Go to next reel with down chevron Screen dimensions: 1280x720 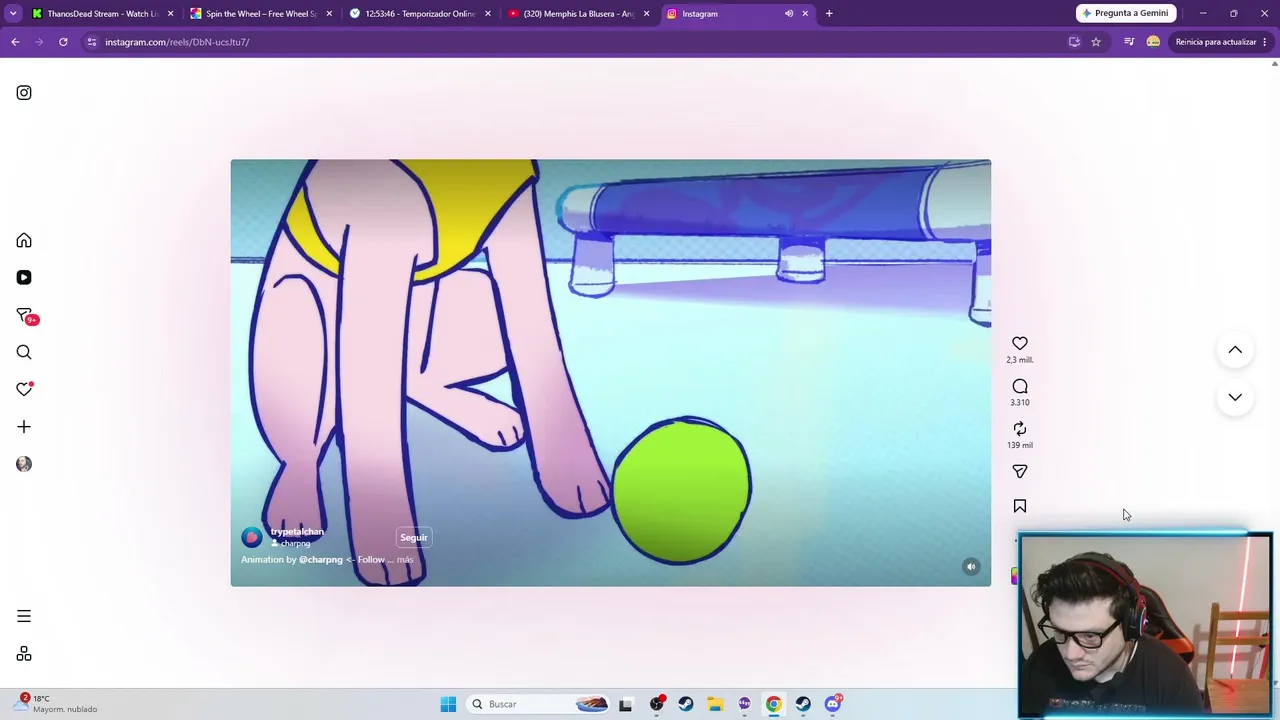pos(1235,397)
